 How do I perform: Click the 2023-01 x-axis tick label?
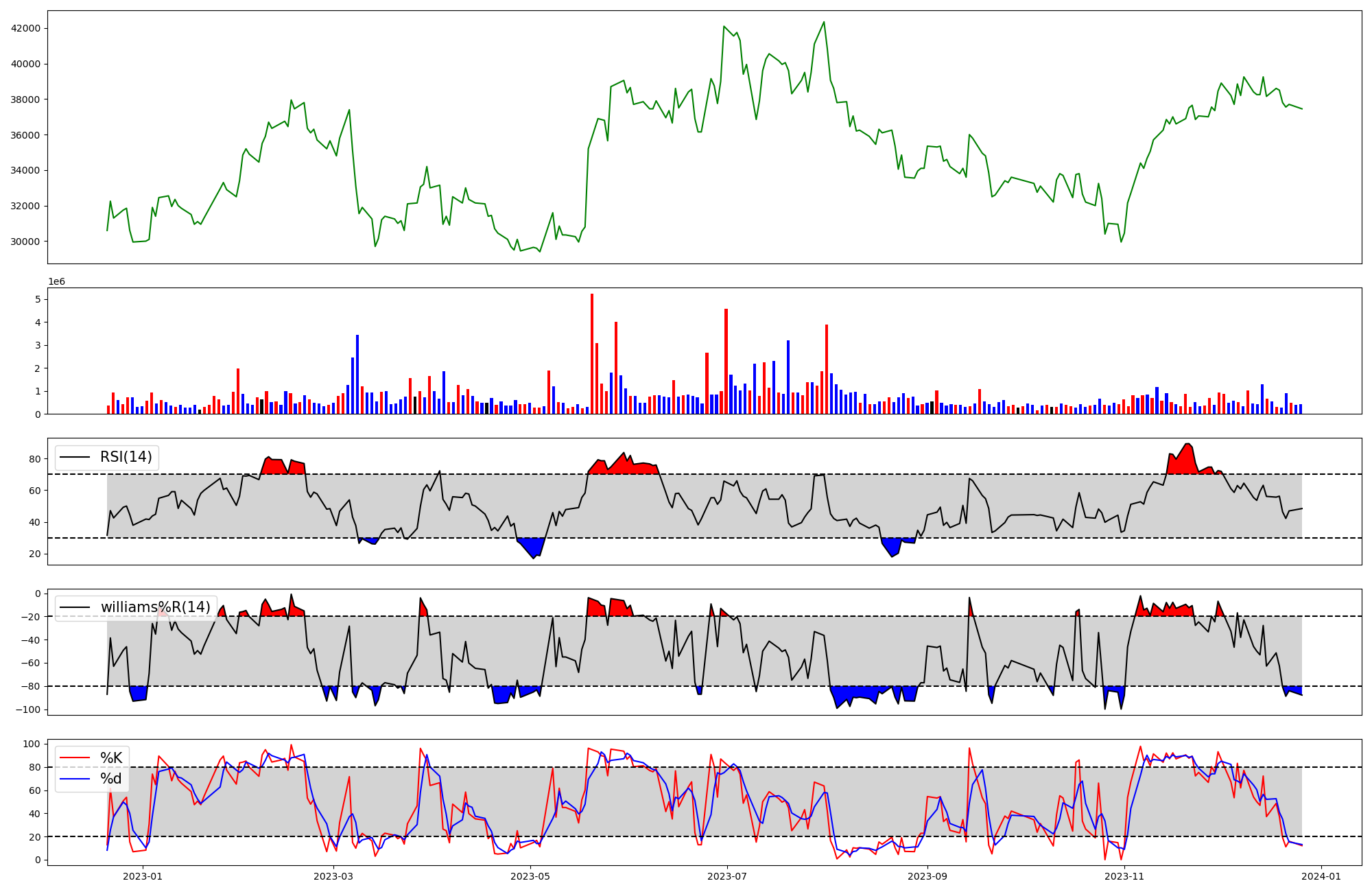143,876
